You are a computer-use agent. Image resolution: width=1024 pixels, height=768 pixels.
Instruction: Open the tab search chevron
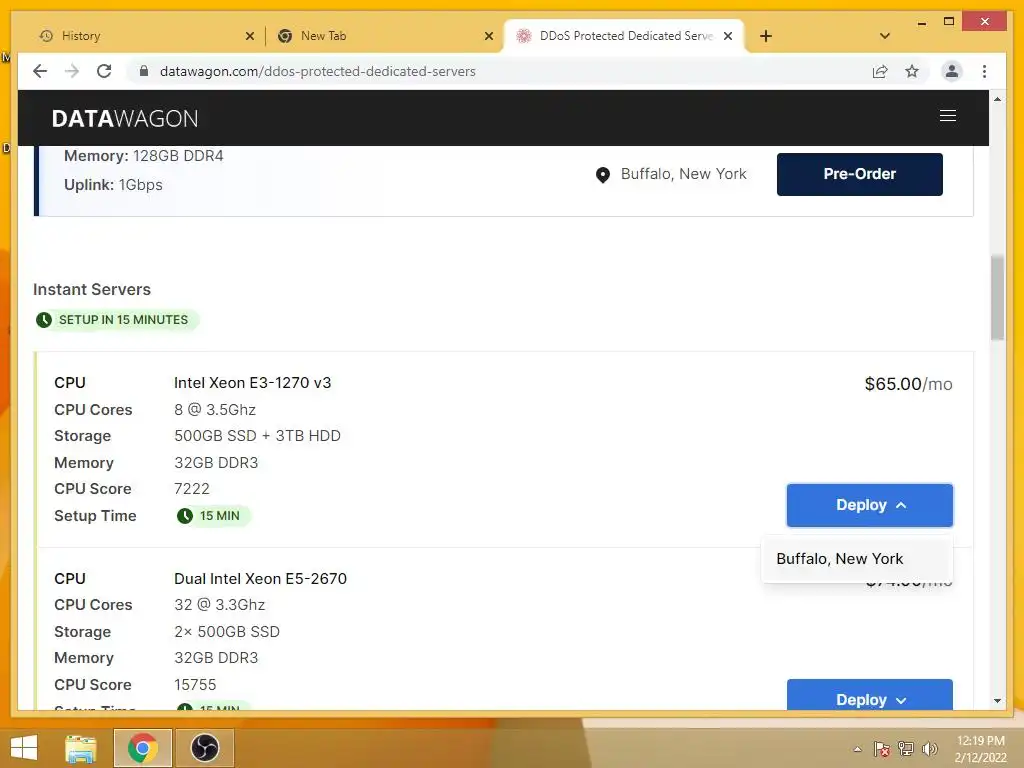884,36
